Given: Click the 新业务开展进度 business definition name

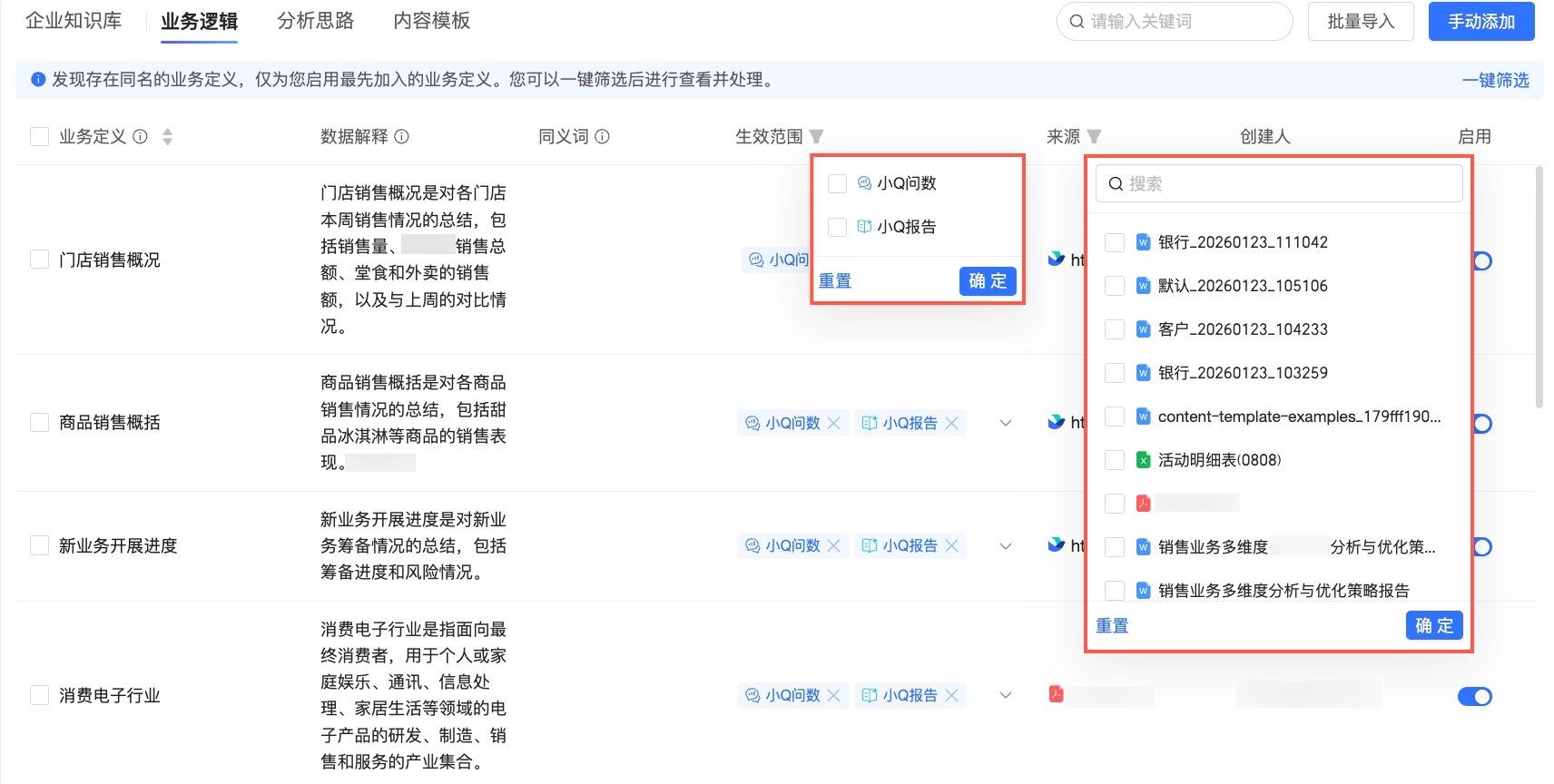Looking at the screenshot, I should pyautogui.click(x=118, y=545).
